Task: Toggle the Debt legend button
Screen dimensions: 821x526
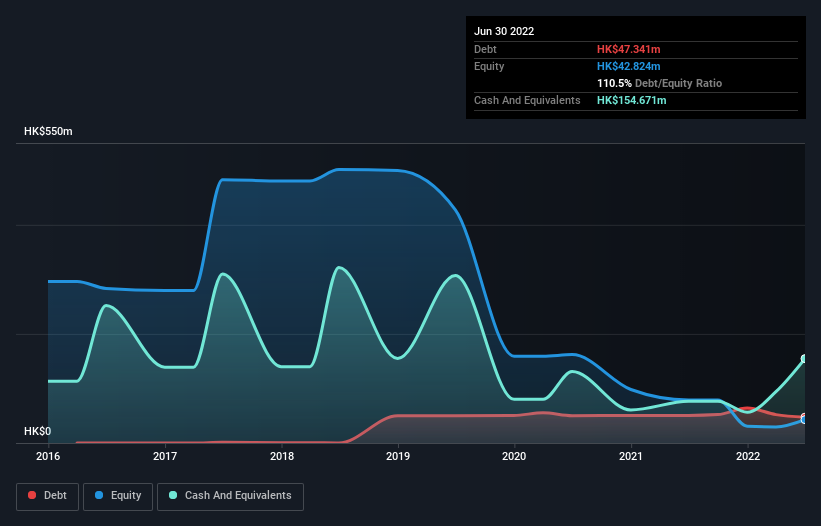Action: [x=48, y=496]
